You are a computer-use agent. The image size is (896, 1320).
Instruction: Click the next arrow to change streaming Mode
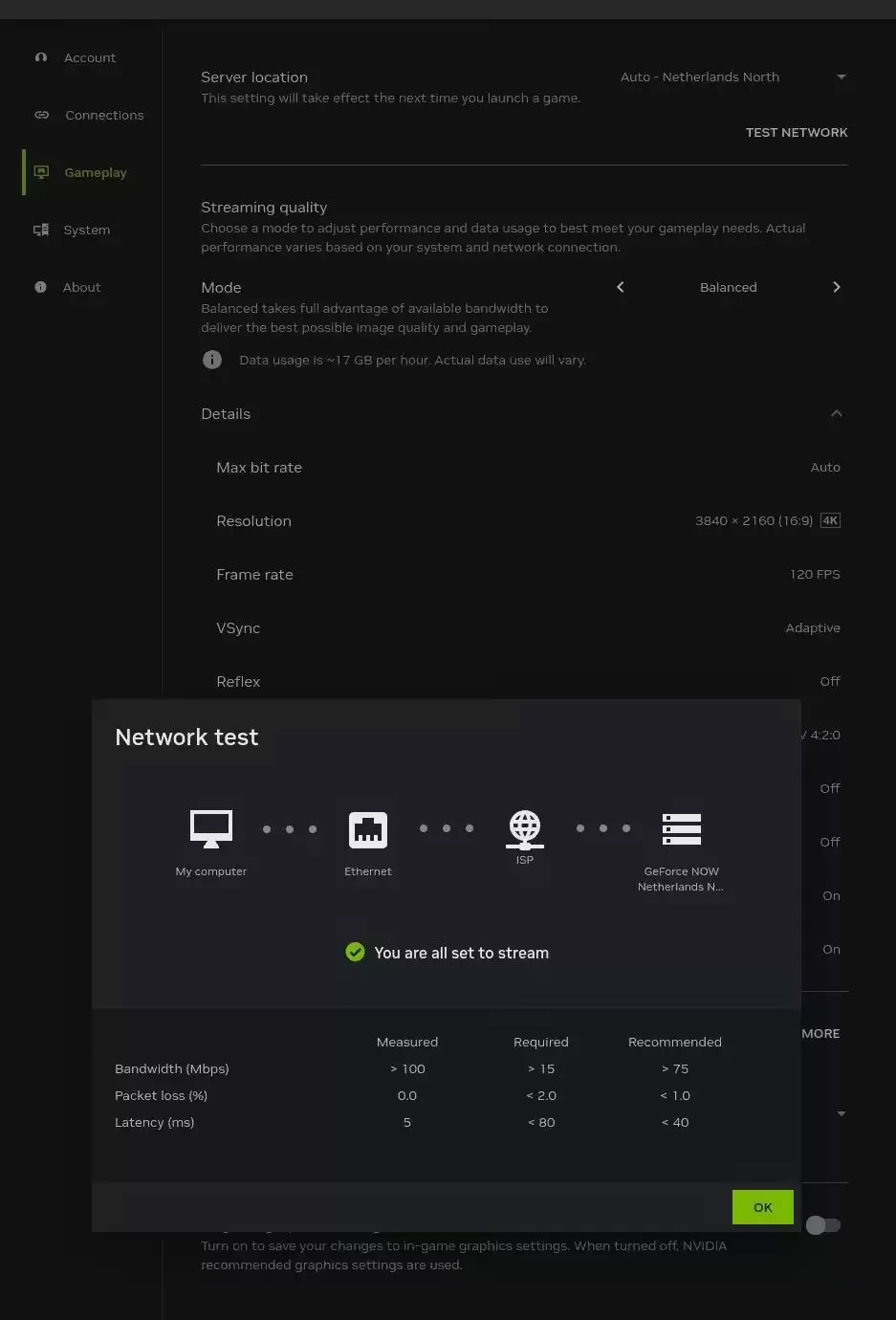837,287
